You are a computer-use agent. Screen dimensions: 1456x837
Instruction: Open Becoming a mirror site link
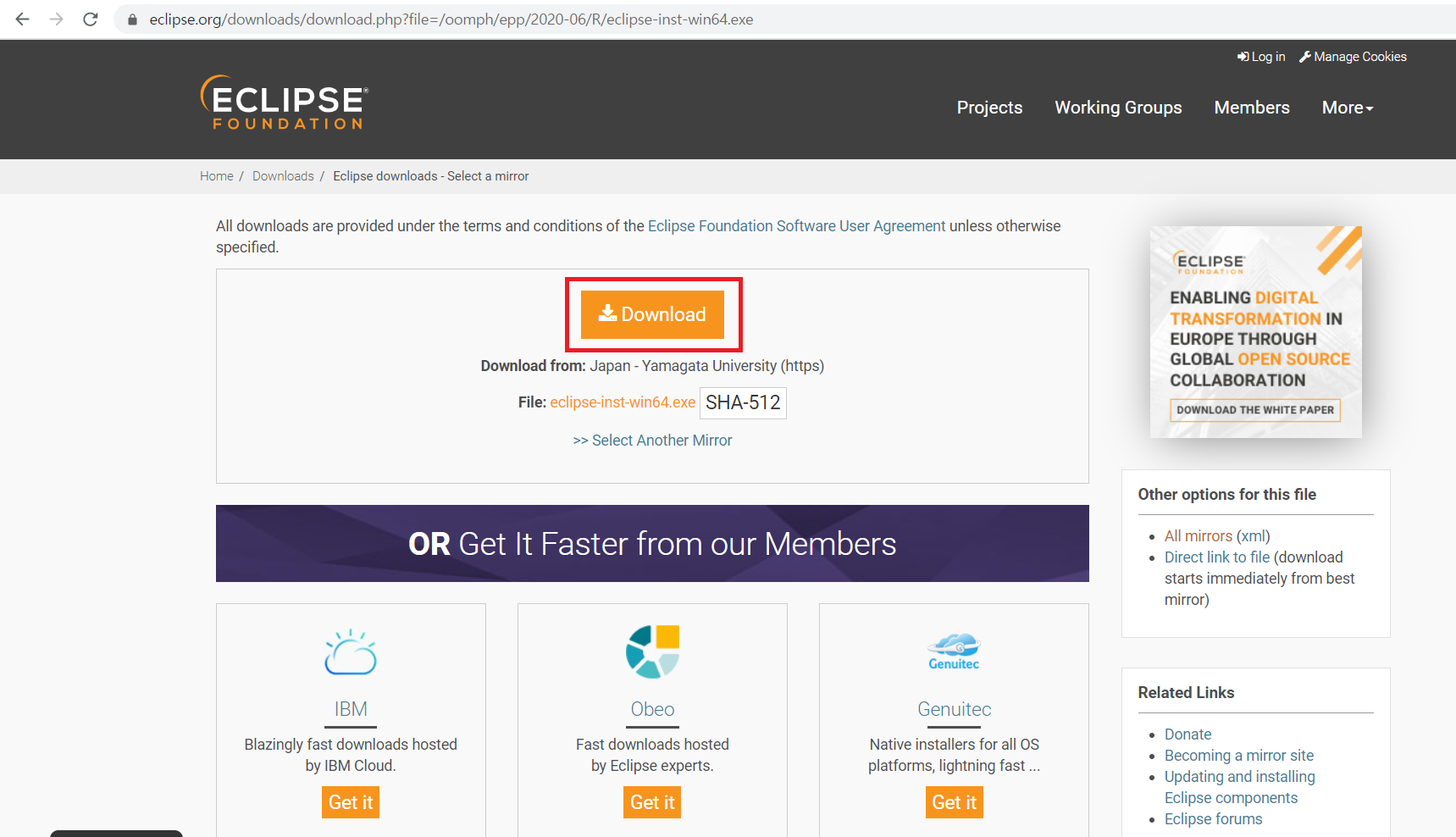[x=1239, y=756]
